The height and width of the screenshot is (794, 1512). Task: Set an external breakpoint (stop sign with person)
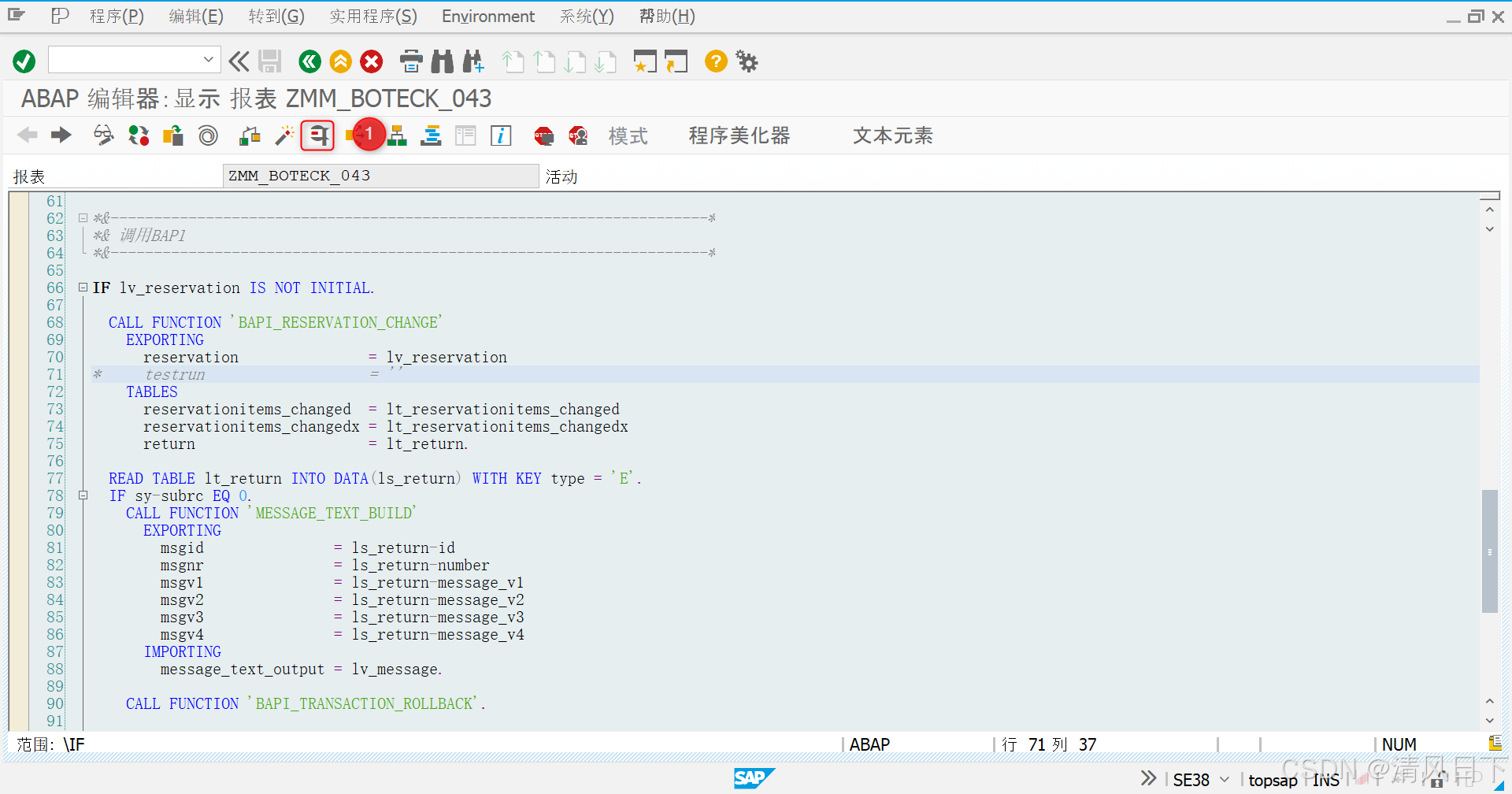579,135
